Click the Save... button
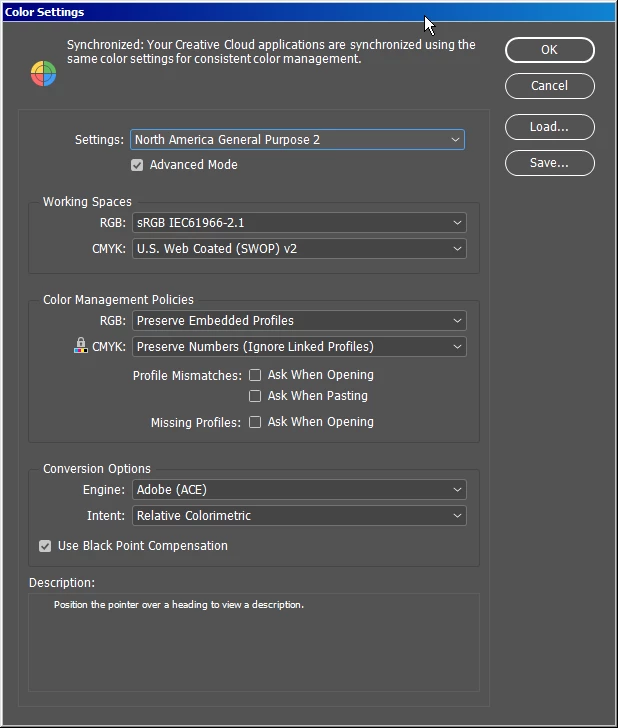Screen dimensions: 618x728 pyautogui.click(x=550, y=163)
